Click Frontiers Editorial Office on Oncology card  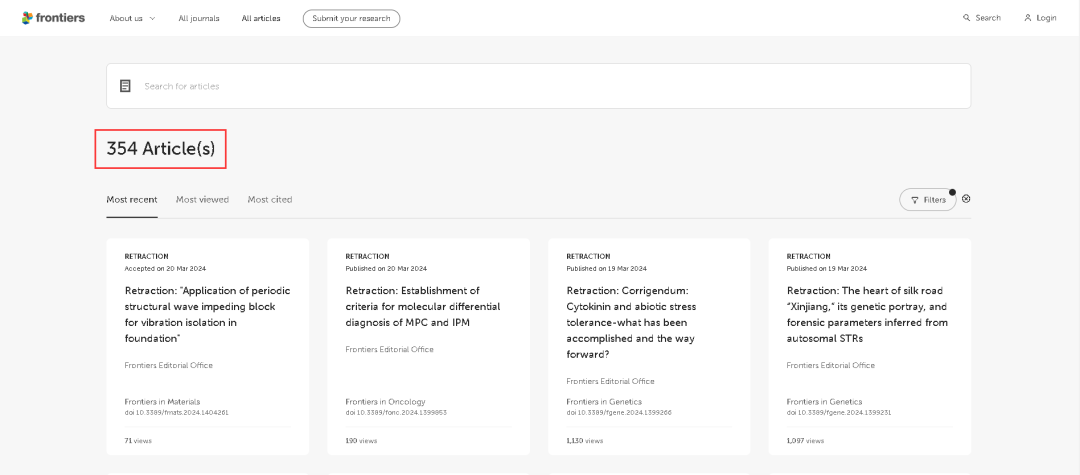tap(389, 350)
